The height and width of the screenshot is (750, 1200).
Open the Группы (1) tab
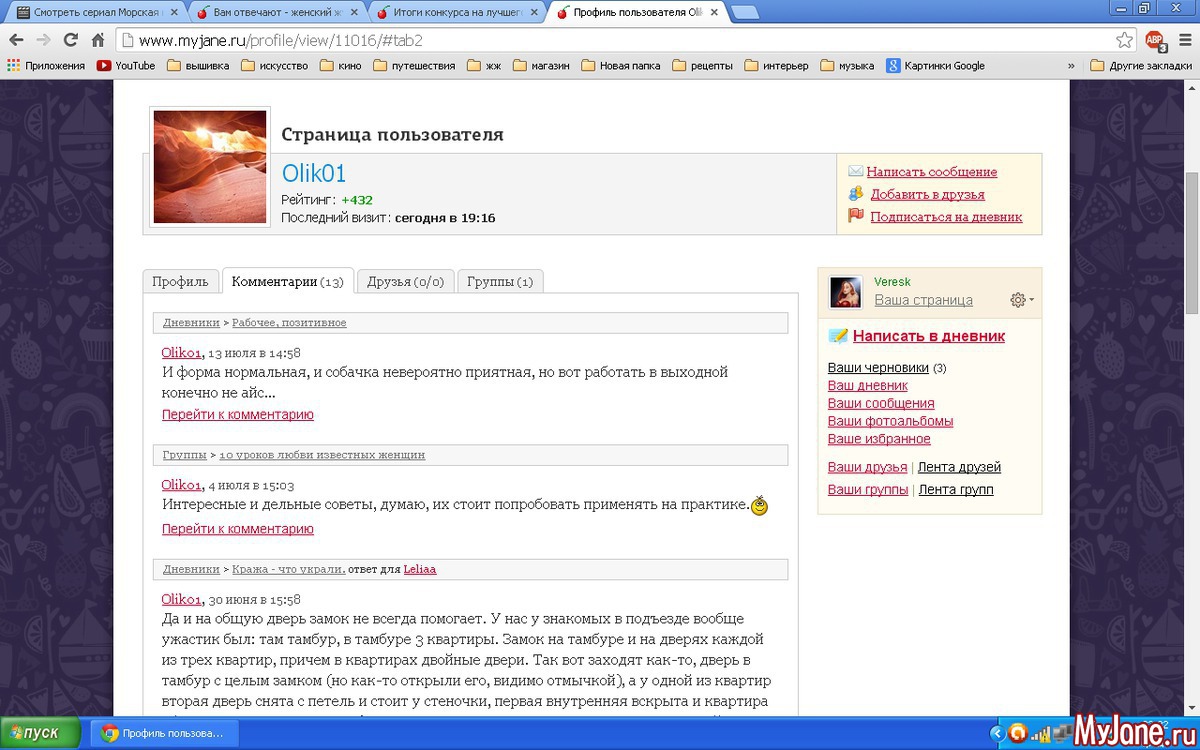tap(500, 282)
